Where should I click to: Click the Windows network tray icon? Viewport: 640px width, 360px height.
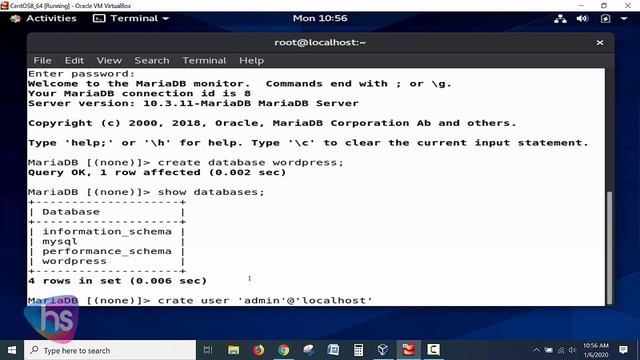point(561,350)
